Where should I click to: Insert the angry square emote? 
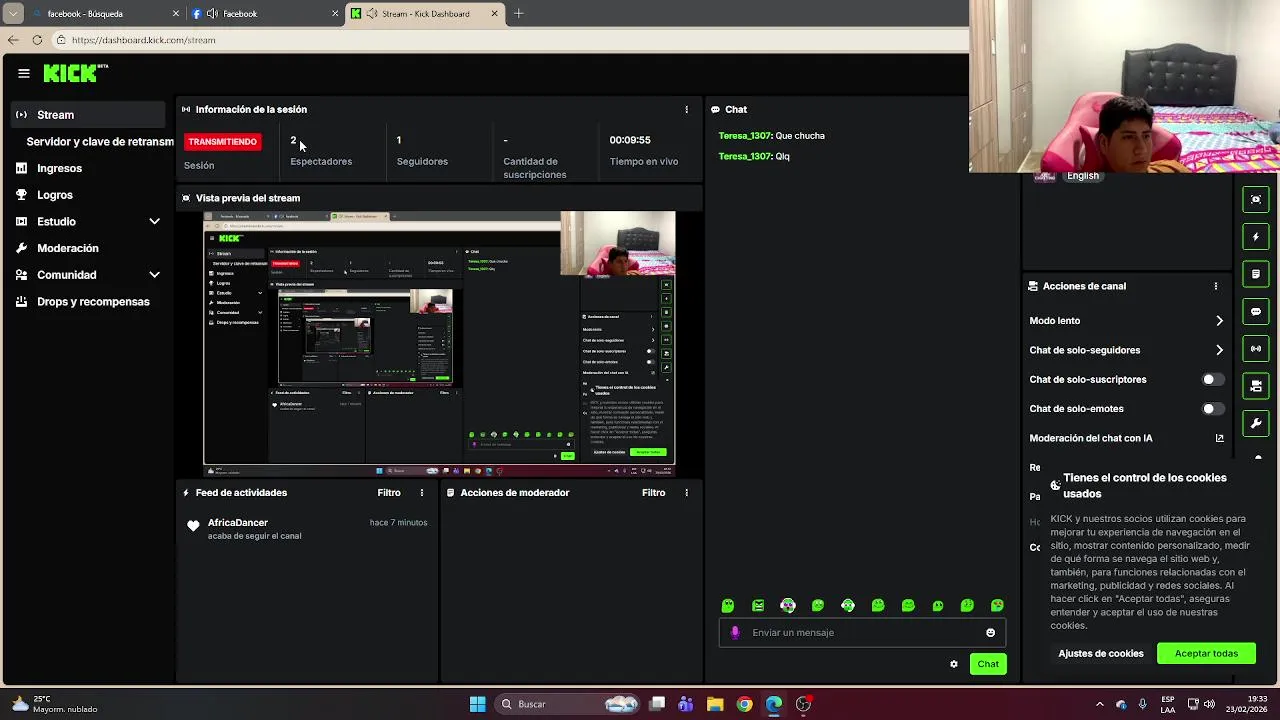(x=758, y=606)
